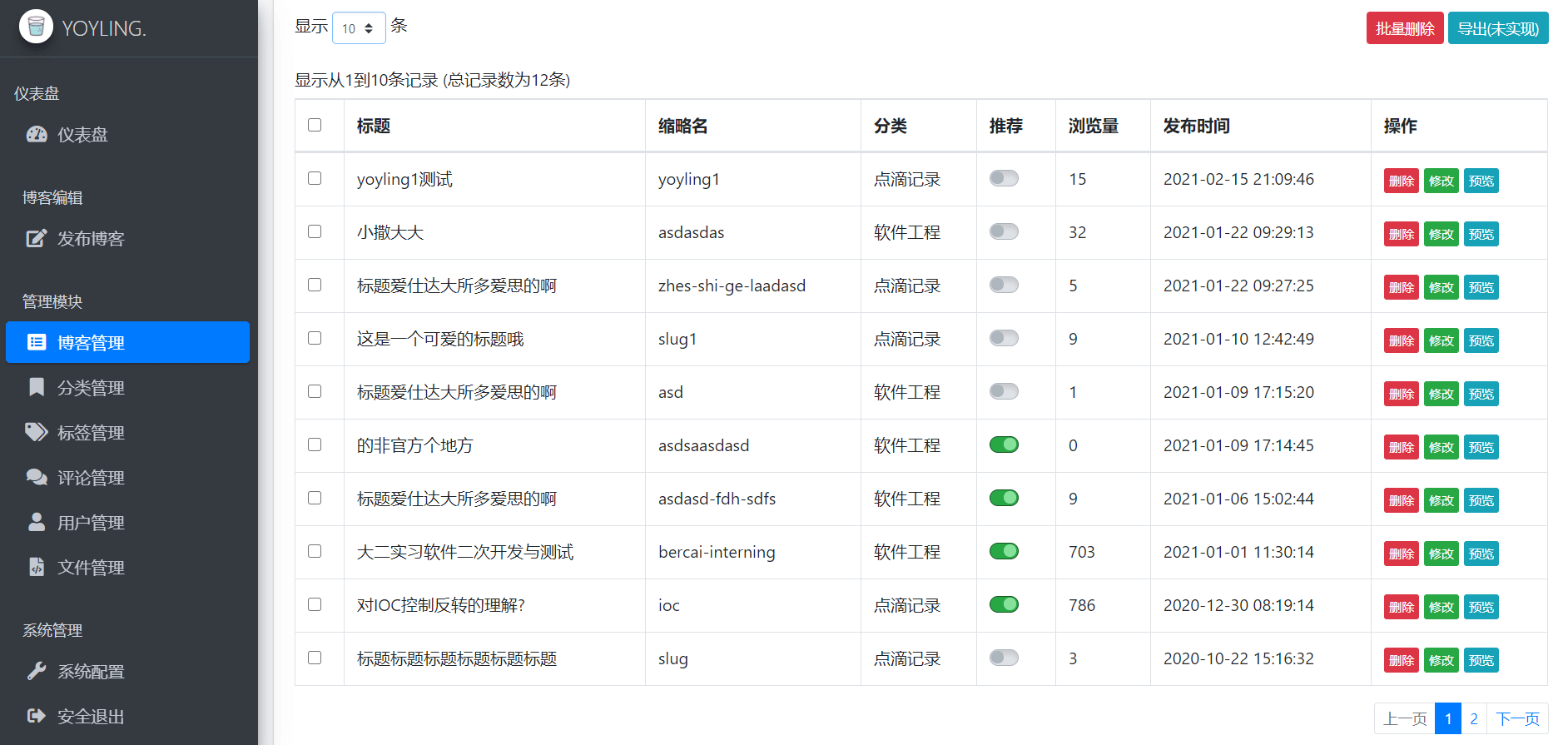1568x745 pixels.
Task: Click 上一页 pagination link
Action: click(x=1405, y=718)
